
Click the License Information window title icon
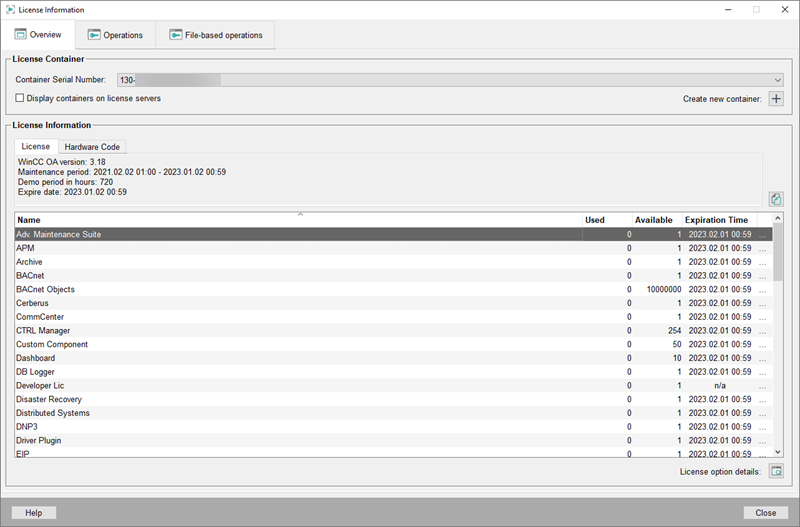(x=10, y=10)
